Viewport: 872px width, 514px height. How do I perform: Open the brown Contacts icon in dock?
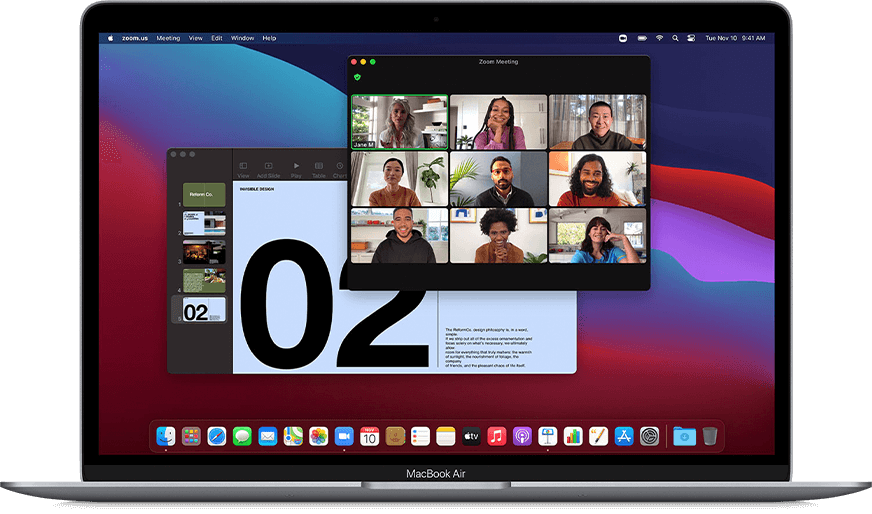click(395, 437)
